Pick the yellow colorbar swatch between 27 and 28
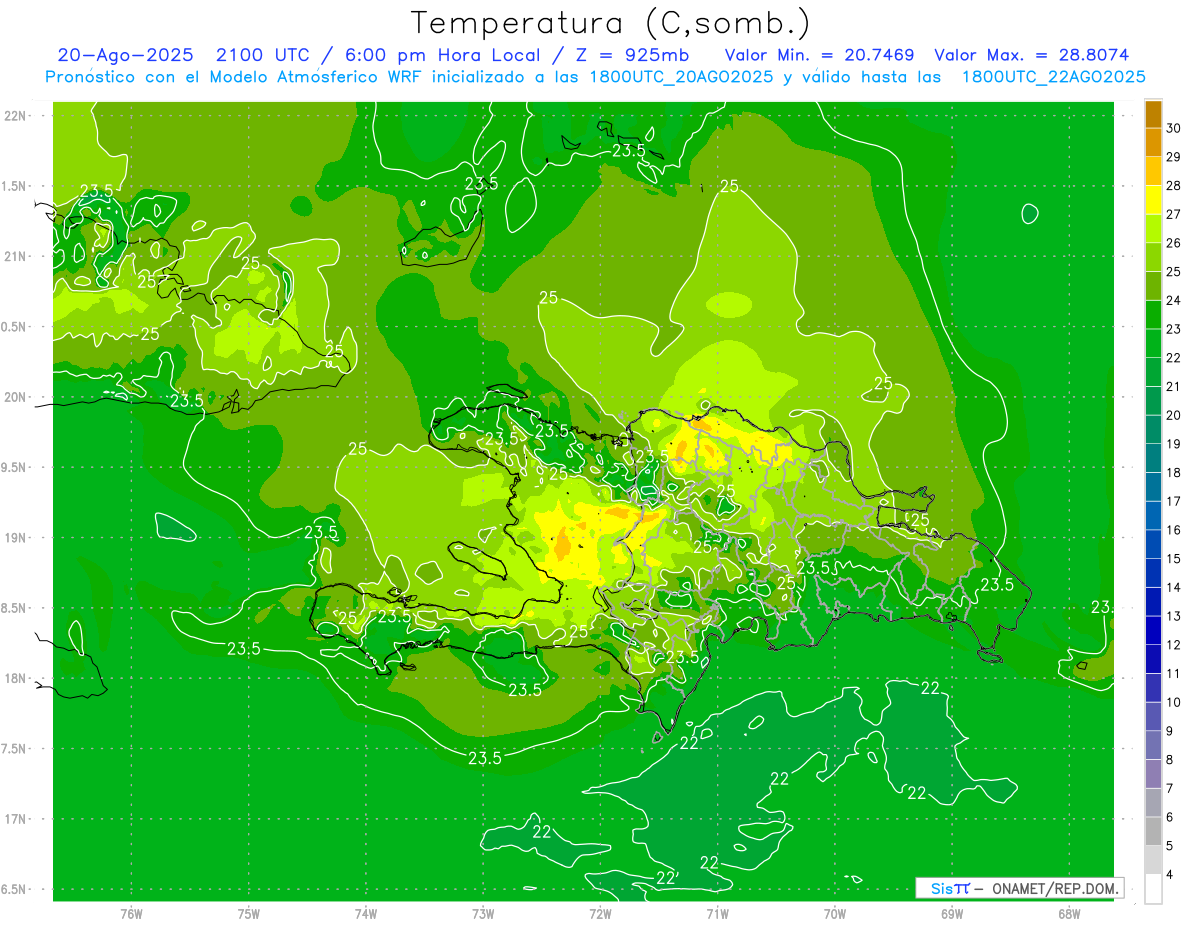 [x=1153, y=200]
